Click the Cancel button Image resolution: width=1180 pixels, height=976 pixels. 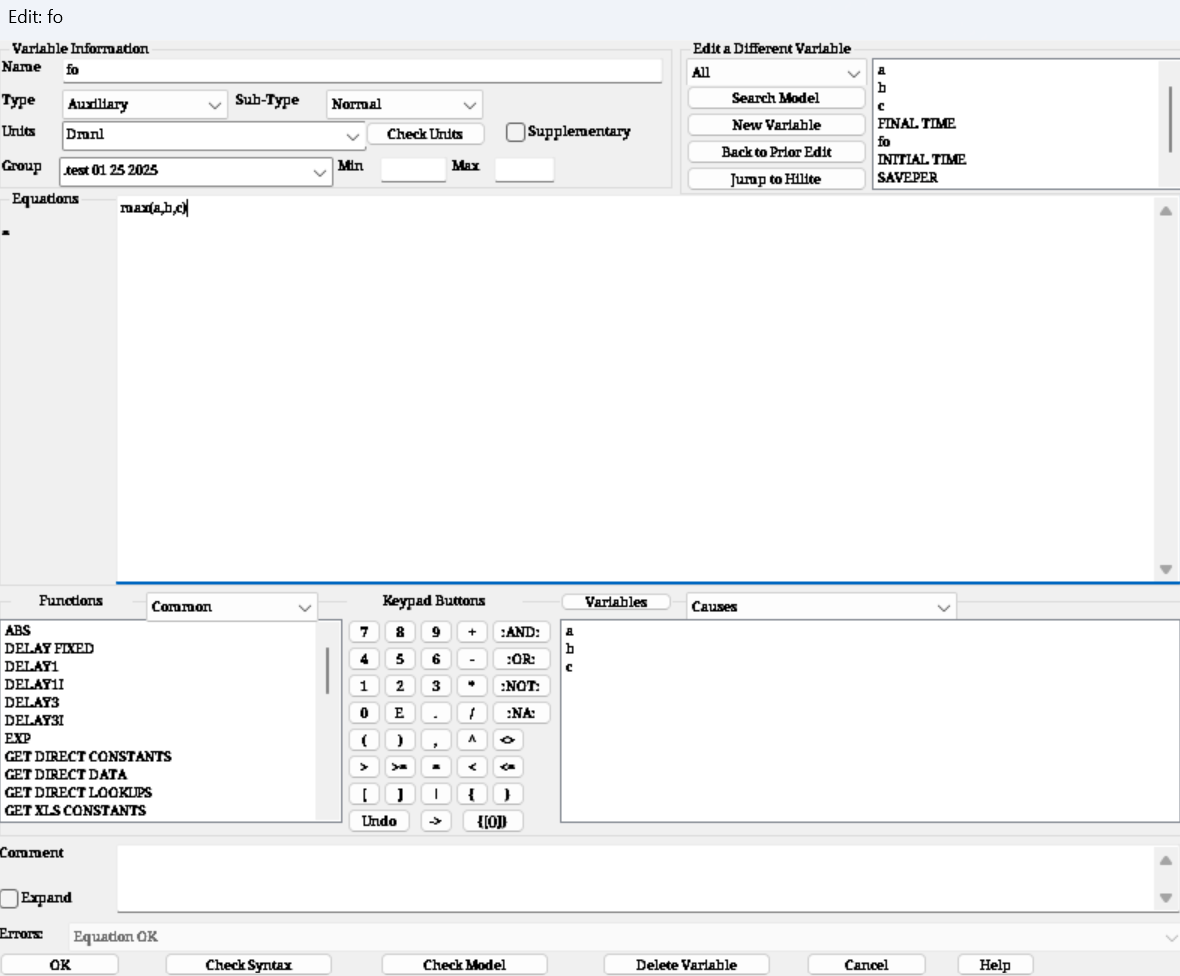(866, 965)
